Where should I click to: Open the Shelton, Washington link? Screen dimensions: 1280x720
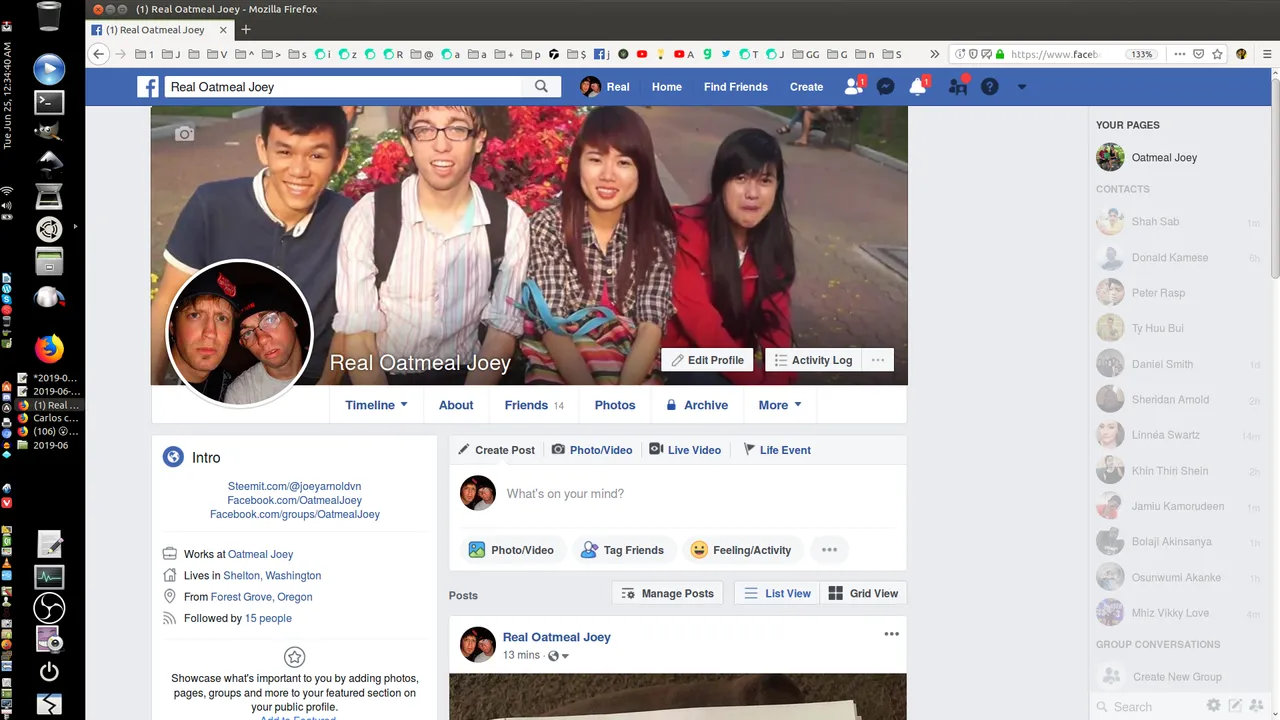coord(272,575)
